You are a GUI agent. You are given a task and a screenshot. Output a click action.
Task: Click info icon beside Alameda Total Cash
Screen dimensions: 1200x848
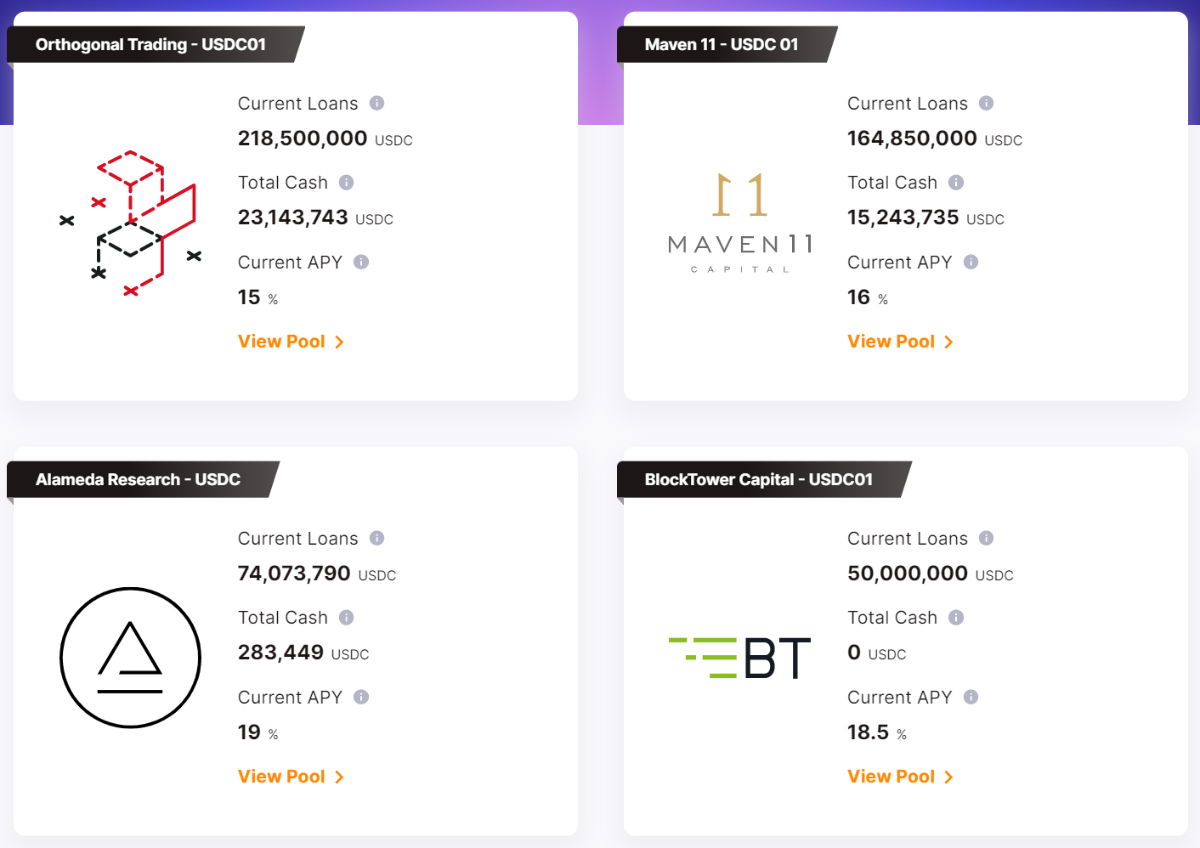(x=346, y=617)
